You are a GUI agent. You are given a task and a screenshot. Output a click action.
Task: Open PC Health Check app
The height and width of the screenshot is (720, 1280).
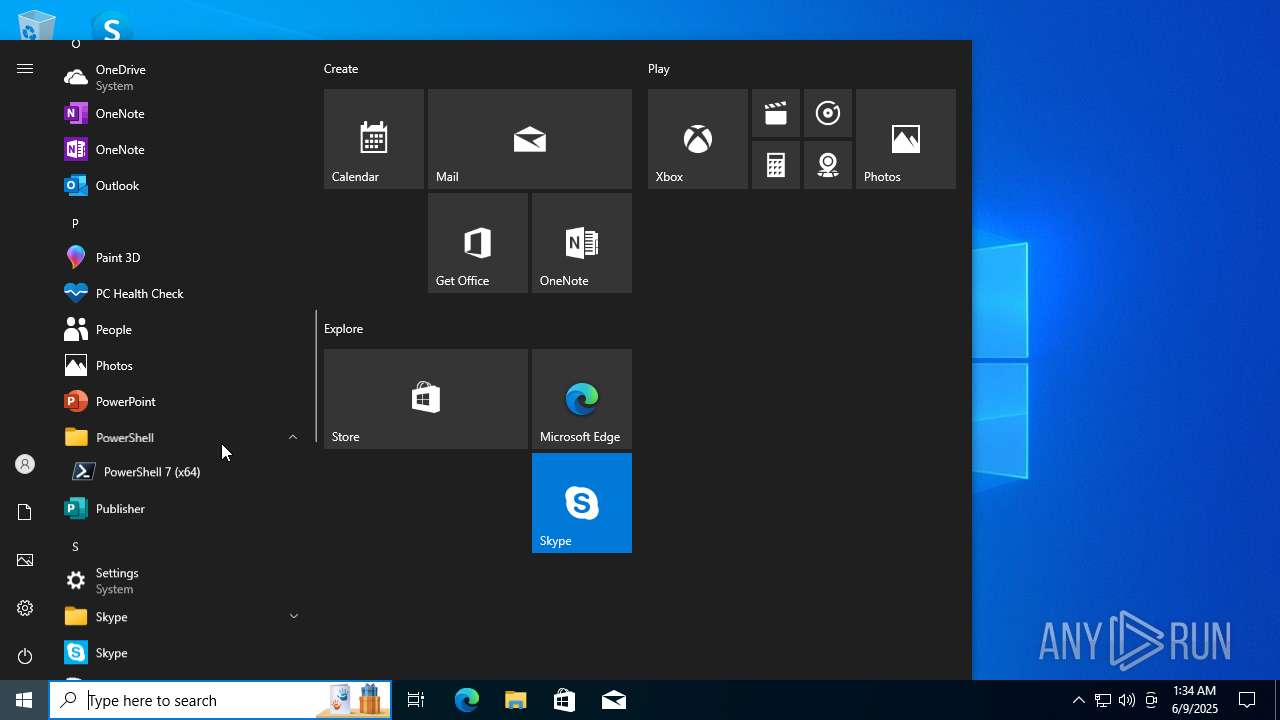(182, 293)
